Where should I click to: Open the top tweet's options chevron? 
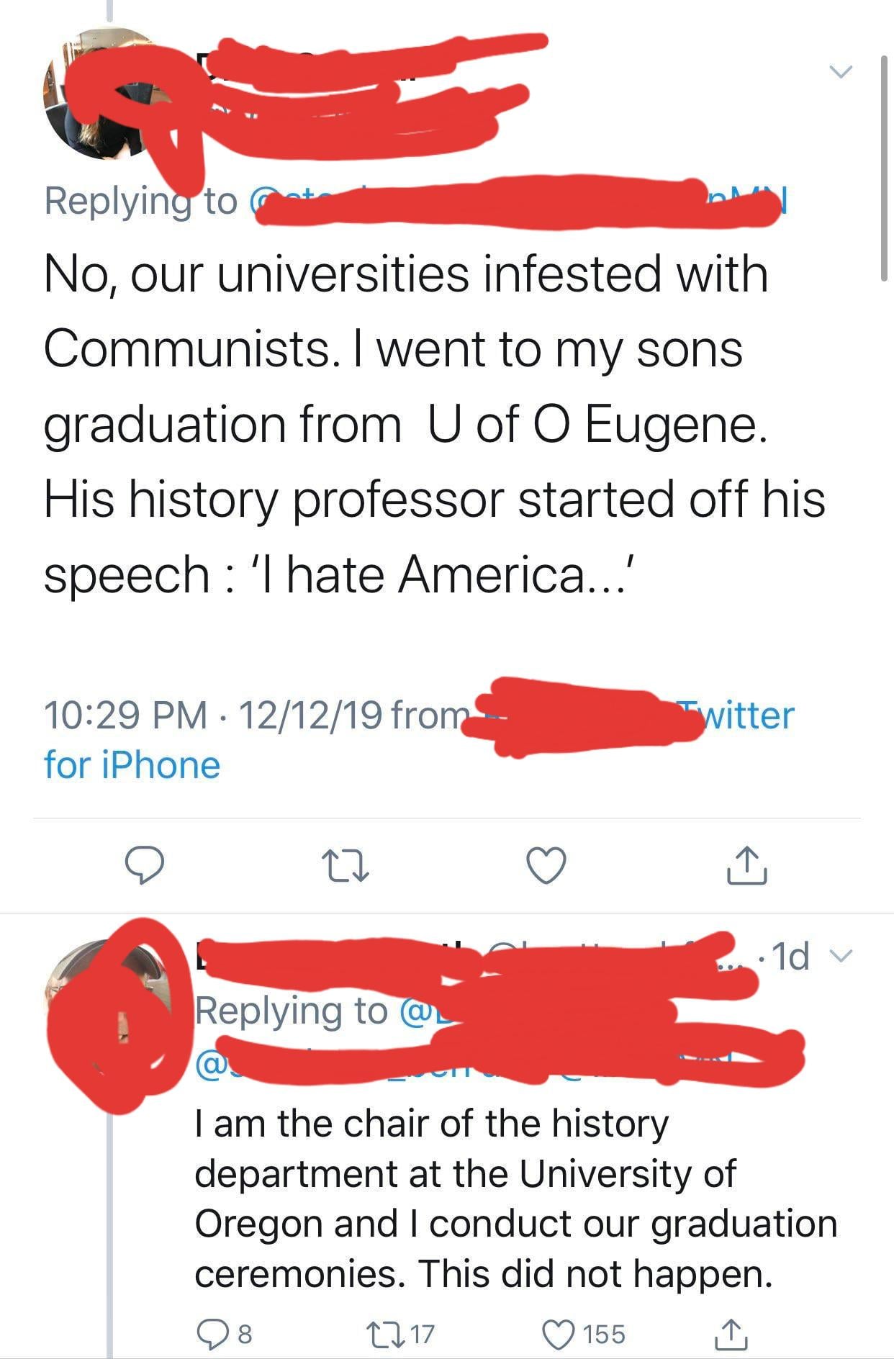[x=839, y=72]
